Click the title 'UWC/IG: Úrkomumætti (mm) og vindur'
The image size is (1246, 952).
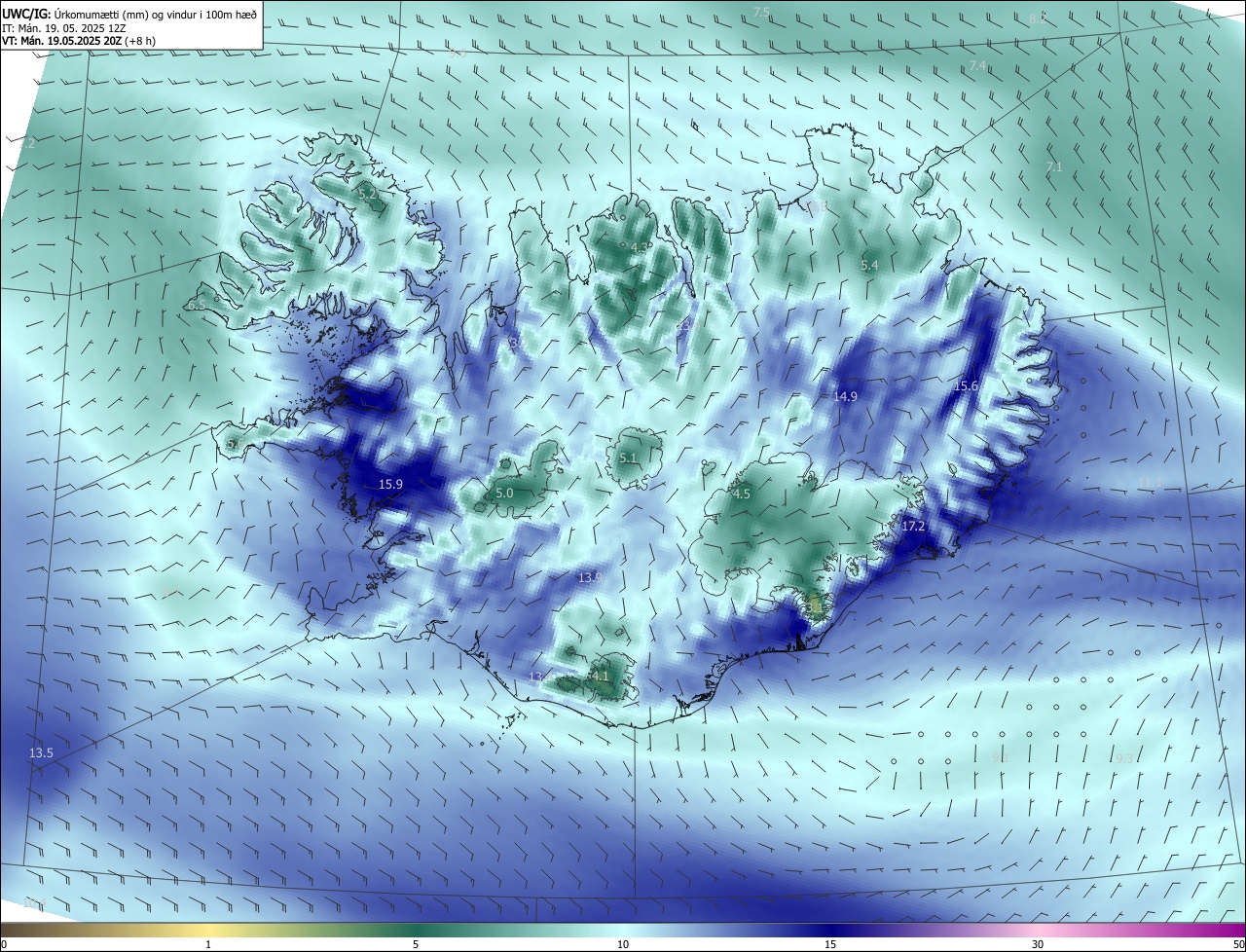[x=129, y=15]
